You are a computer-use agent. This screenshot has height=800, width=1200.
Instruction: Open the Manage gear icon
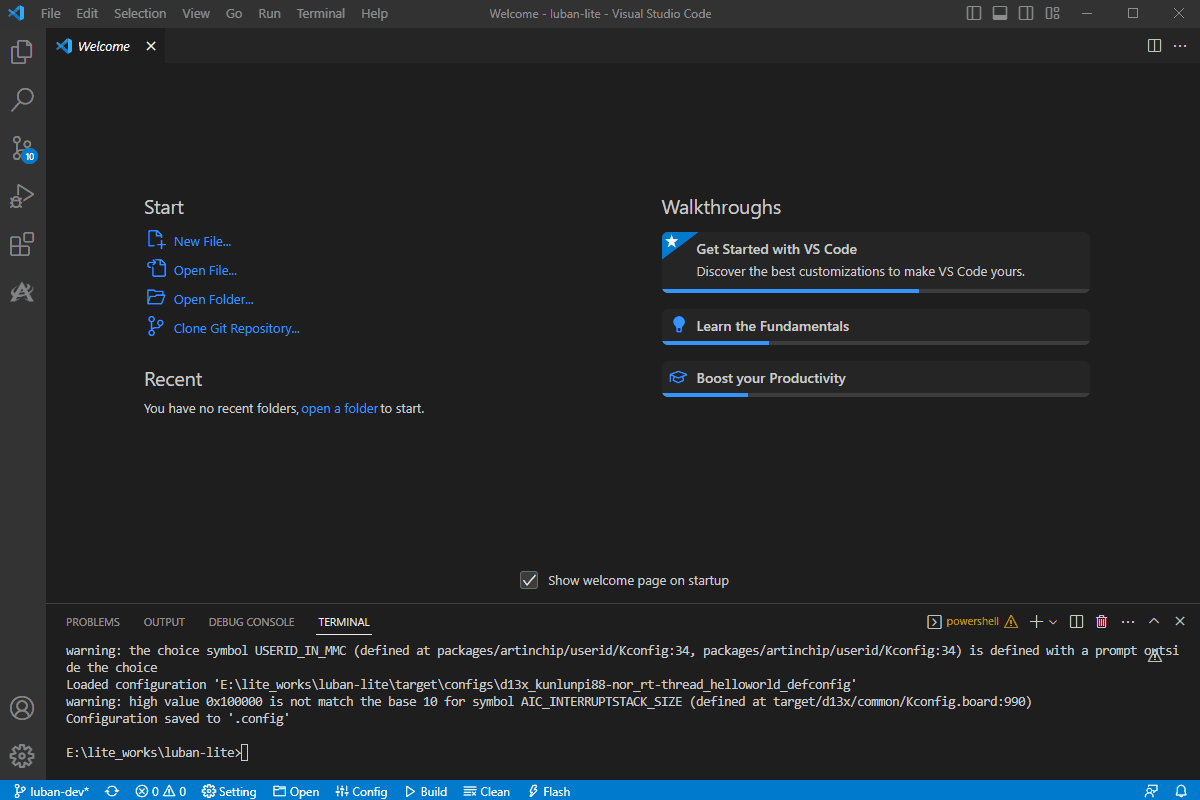[x=22, y=756]
